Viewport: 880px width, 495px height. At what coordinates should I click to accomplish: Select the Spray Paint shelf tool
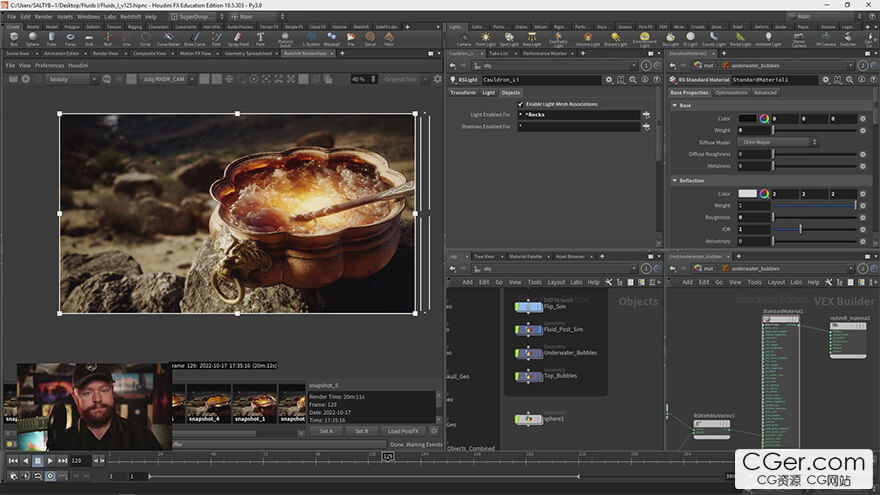tap(238, 39)
